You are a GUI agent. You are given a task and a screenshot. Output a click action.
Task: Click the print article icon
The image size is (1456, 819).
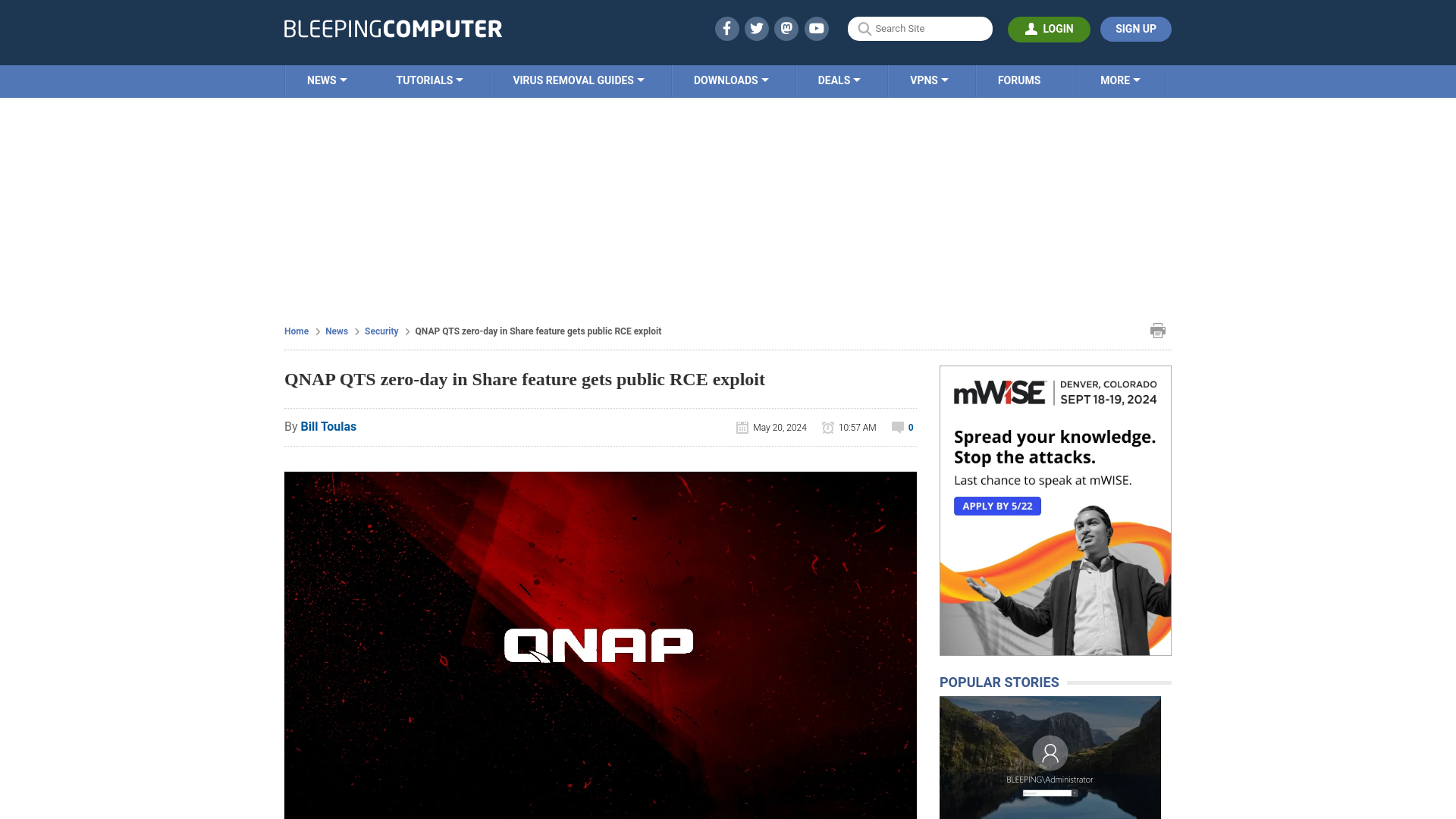pos(1158,330)
